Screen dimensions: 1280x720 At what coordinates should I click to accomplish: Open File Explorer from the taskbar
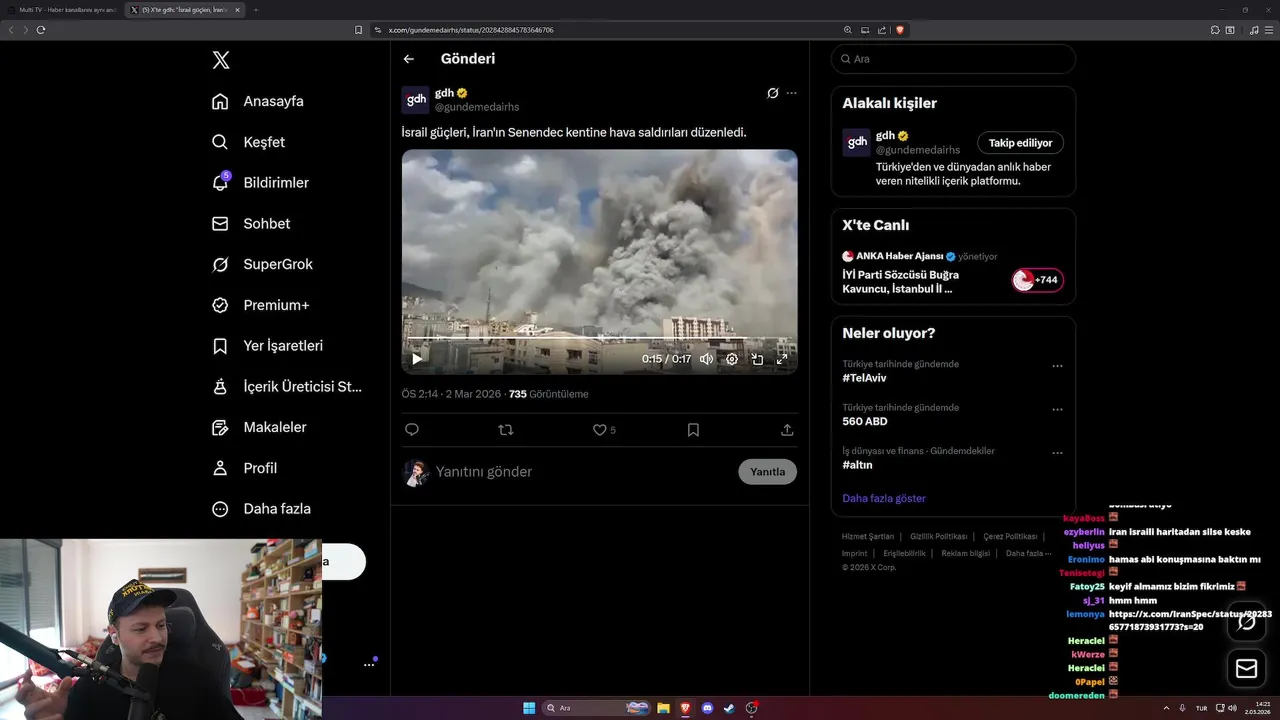pyautogui.click(x=662, y=708)
